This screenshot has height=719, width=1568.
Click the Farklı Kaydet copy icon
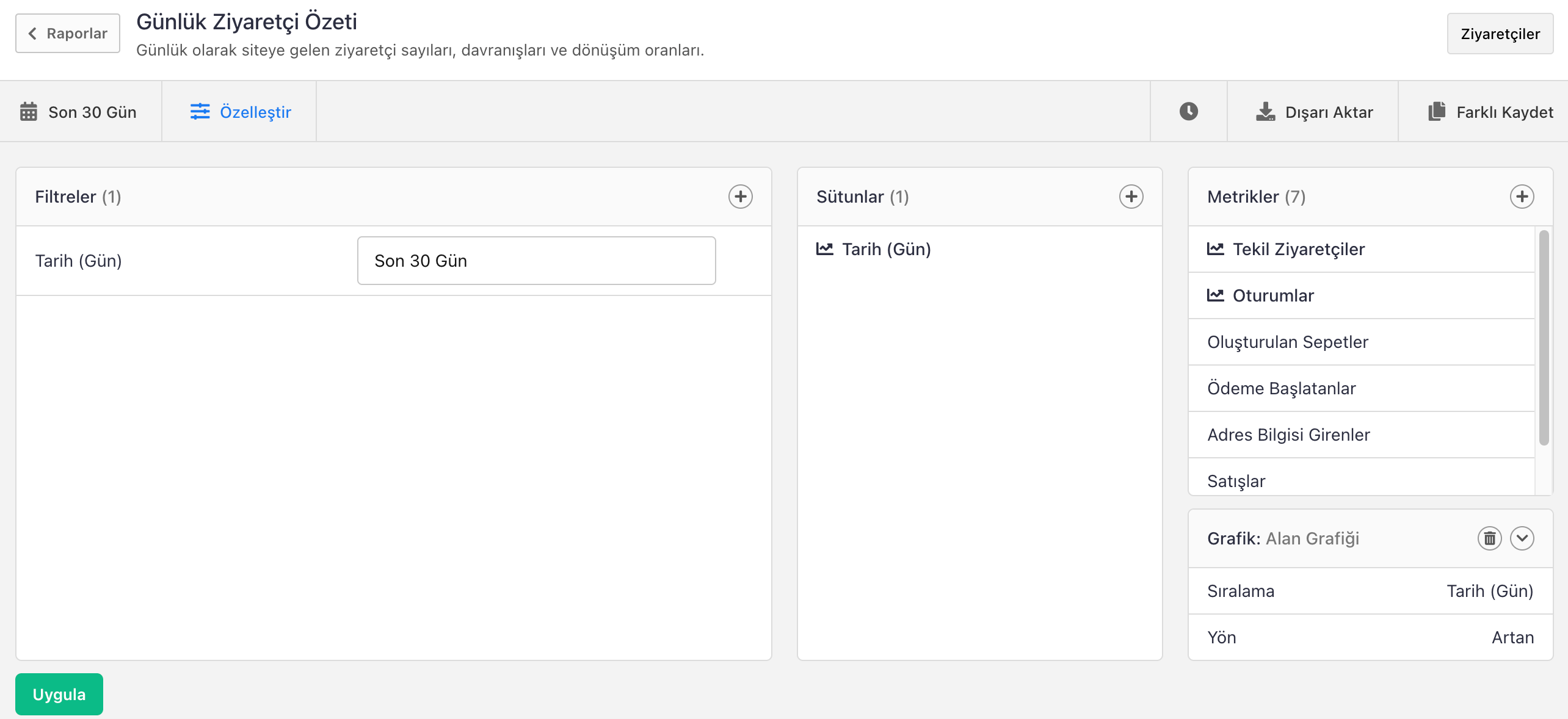[1437, 112]
